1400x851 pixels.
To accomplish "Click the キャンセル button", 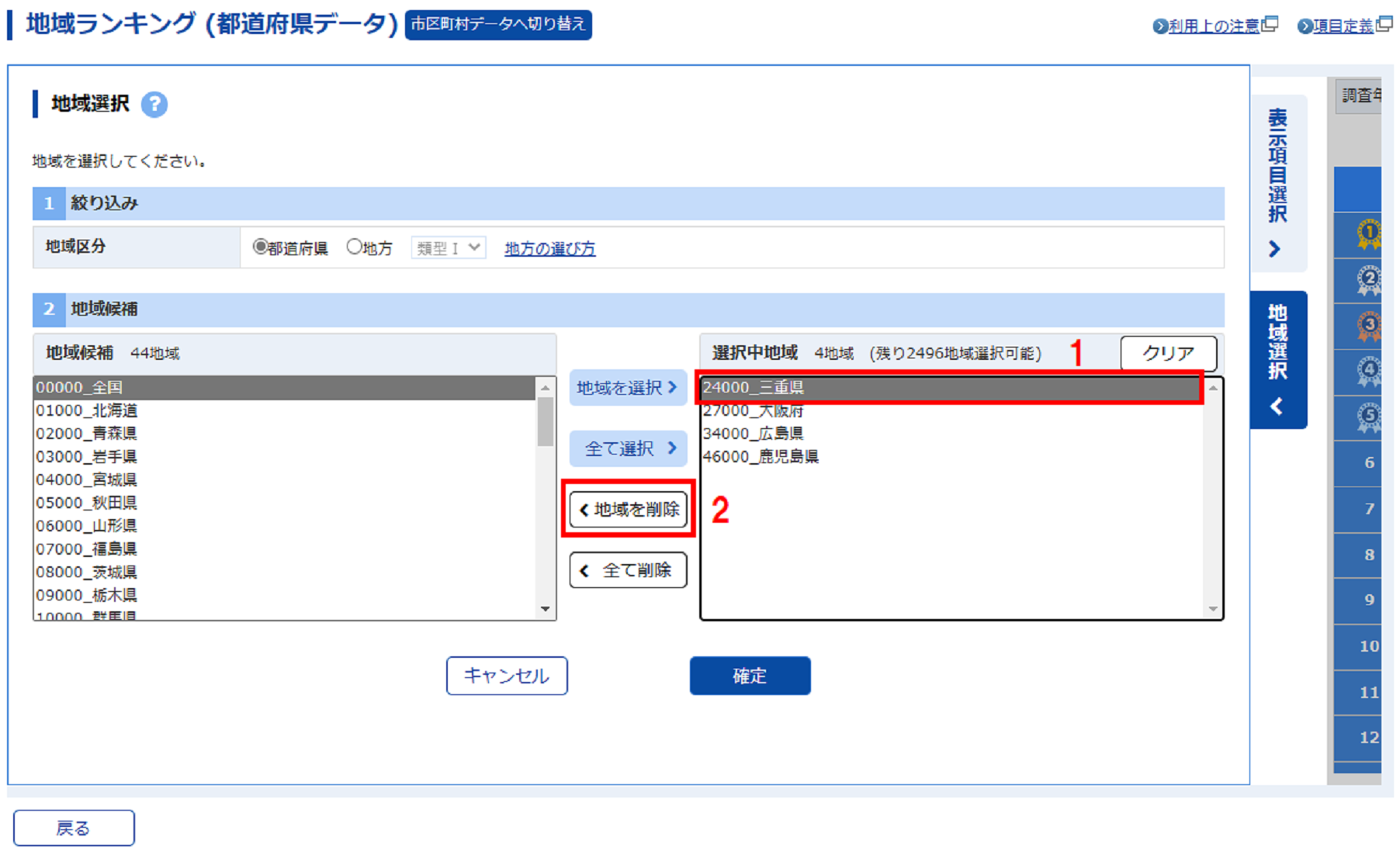I will [x=507, y=676].
